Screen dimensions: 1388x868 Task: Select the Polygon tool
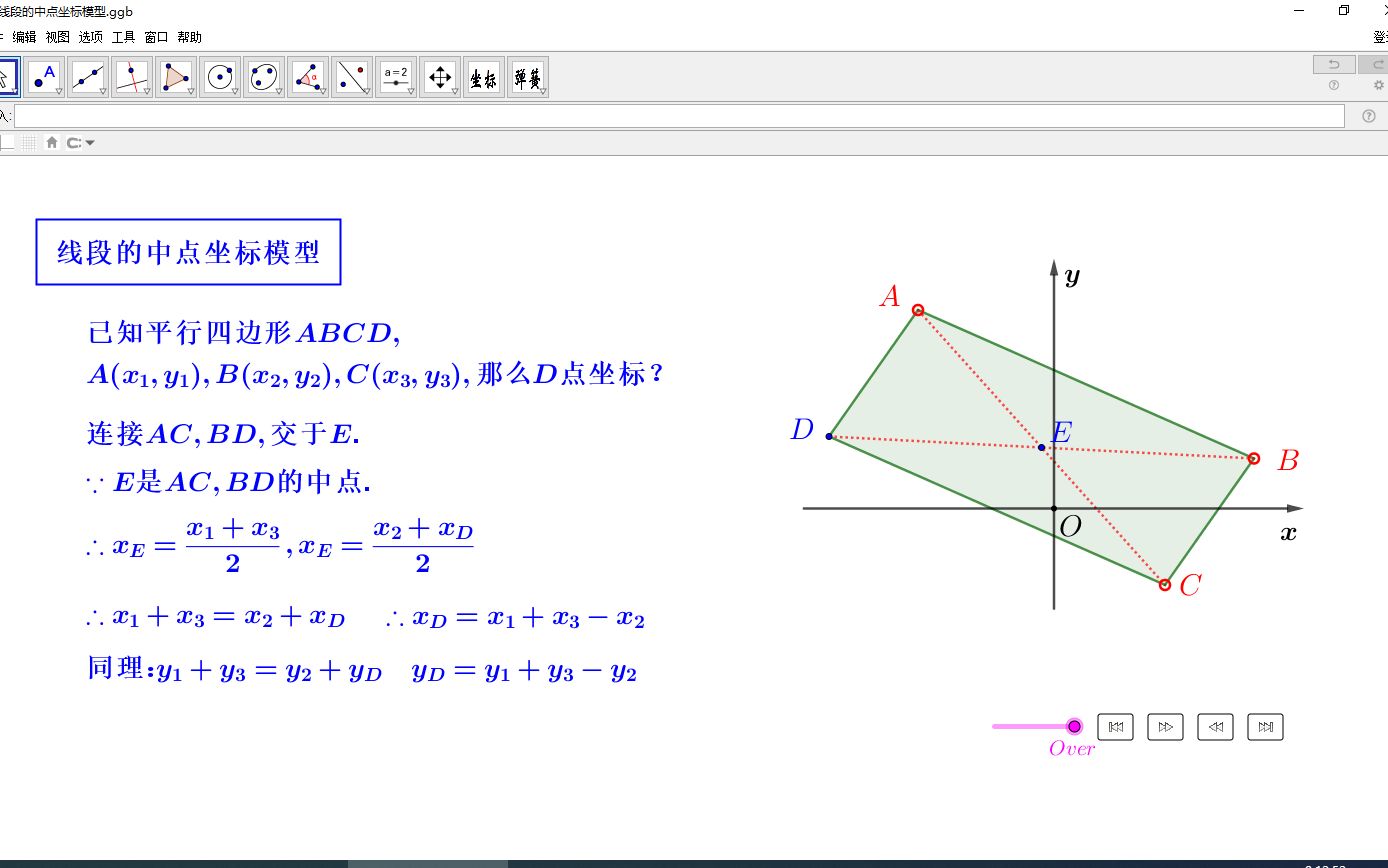176,77
